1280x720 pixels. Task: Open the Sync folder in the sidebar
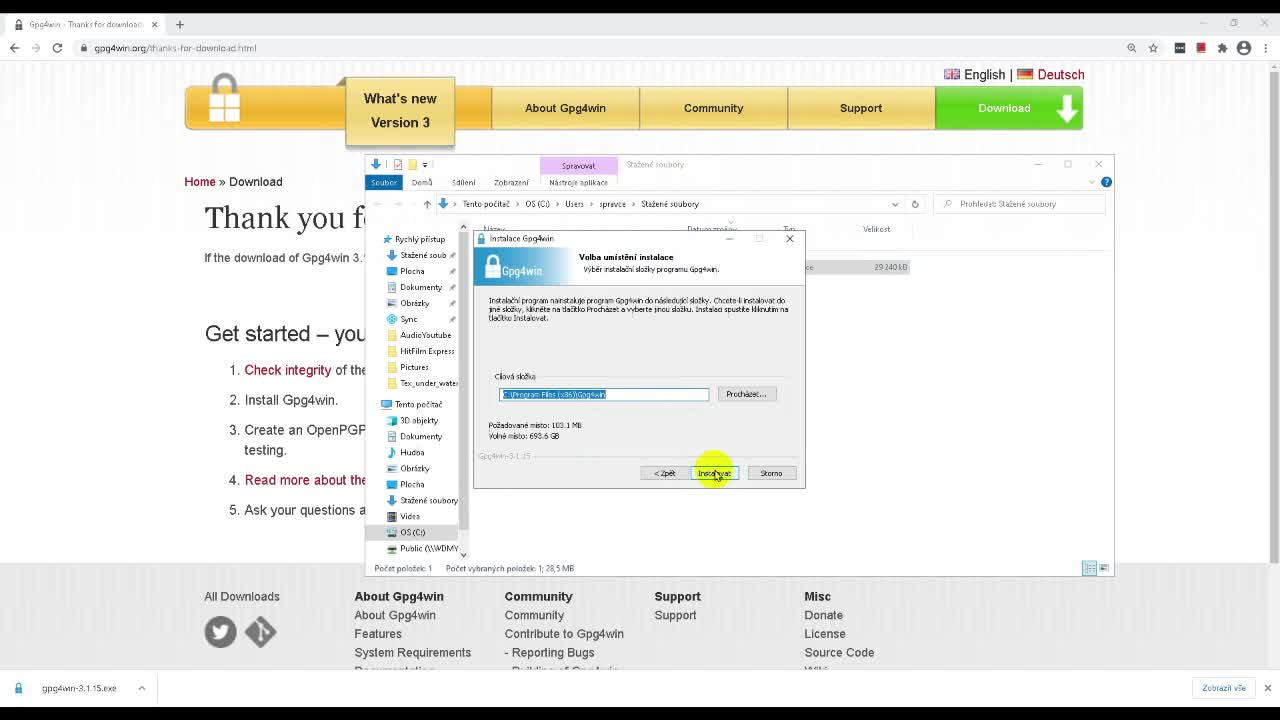coord(409,319)
